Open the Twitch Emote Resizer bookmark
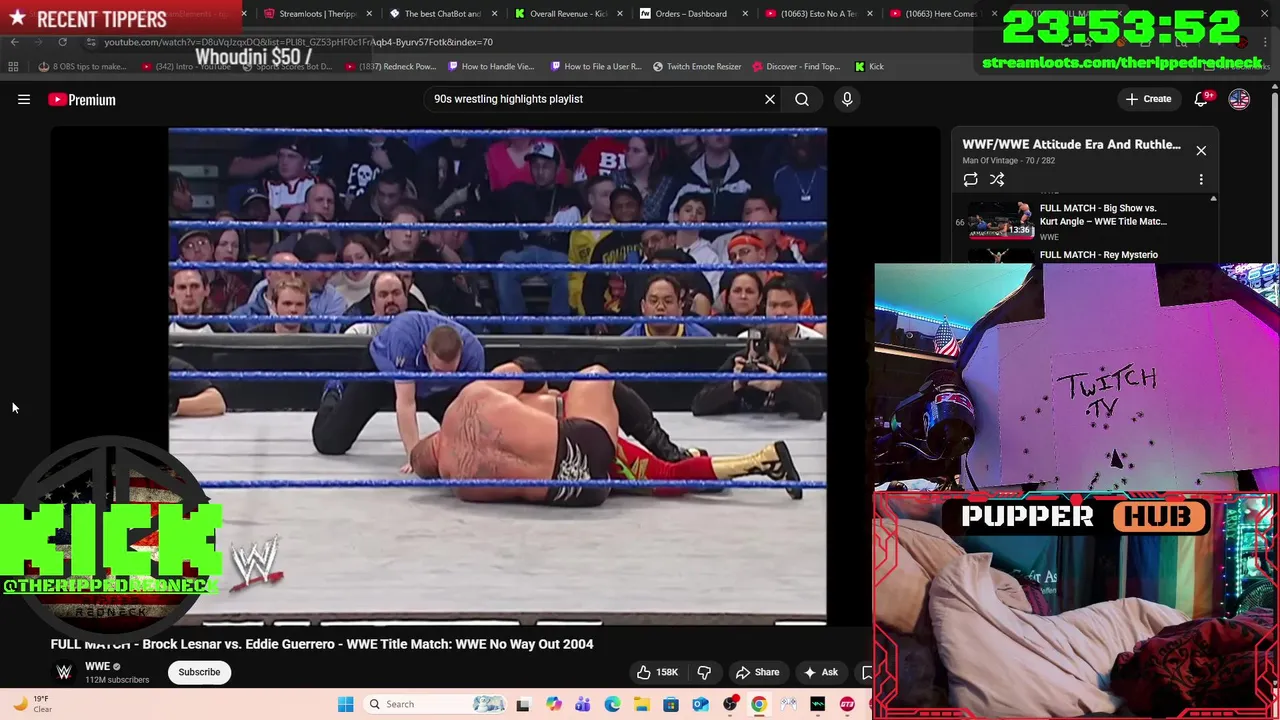1280x720 pixels. [x=697, y=67]
